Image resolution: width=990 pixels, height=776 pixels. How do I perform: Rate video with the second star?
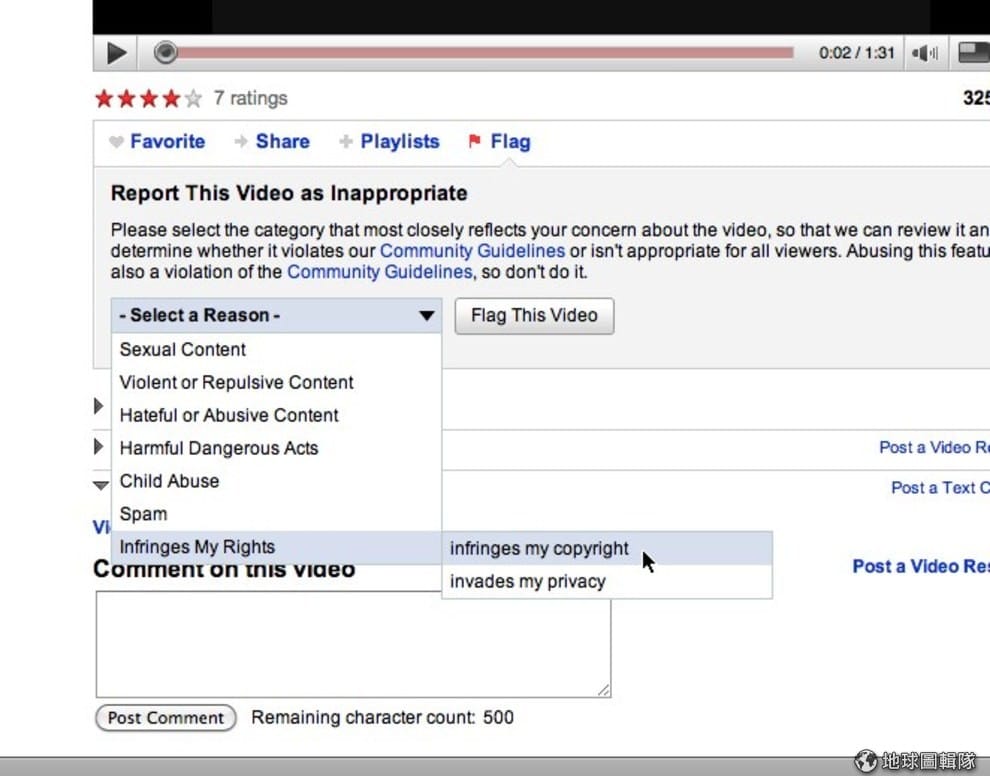(x=127, y=98)
